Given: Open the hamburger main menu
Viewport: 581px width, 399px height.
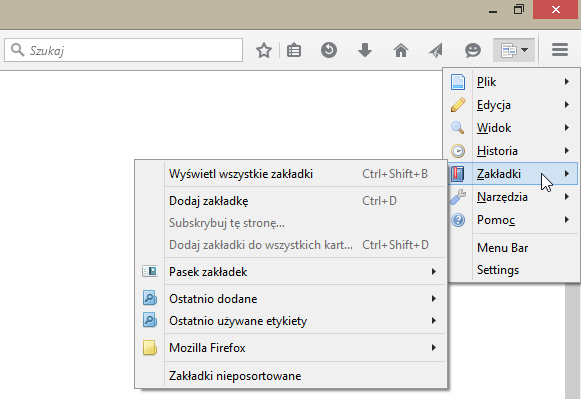Looking at the screenshot, I should (x=560, y=50).
